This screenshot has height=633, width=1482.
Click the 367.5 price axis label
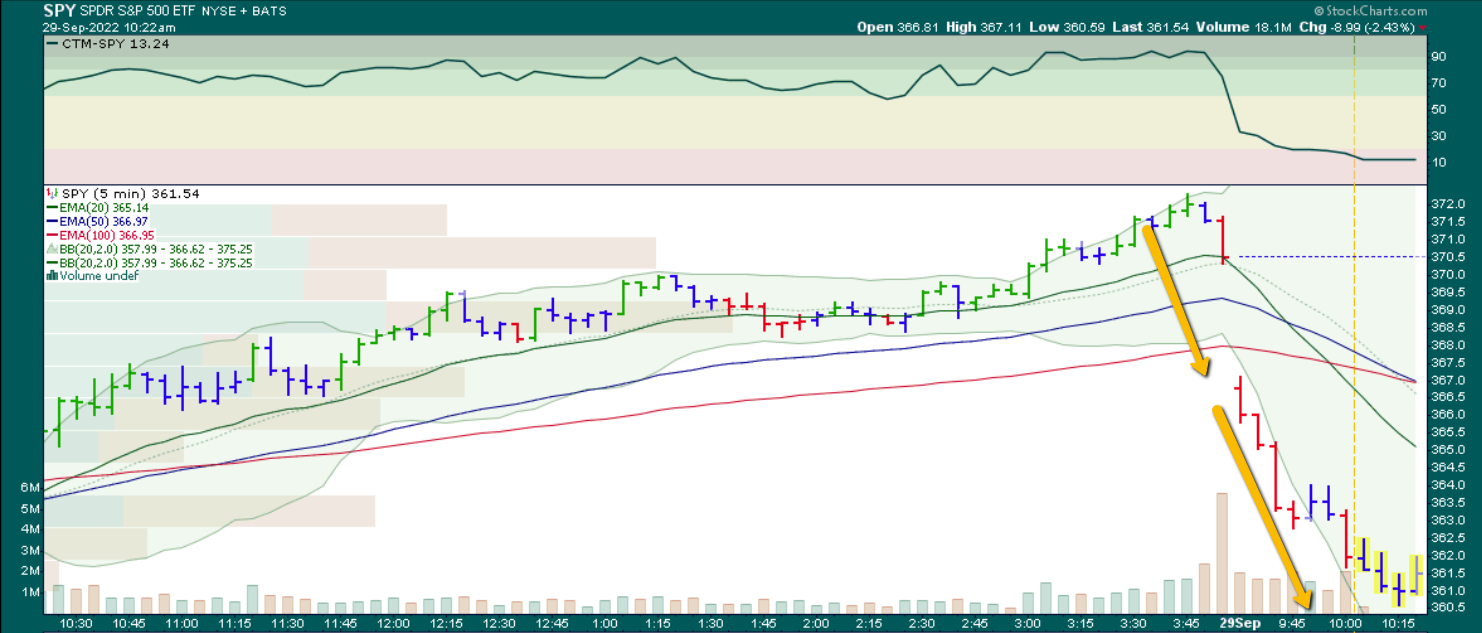[1447, 362]
